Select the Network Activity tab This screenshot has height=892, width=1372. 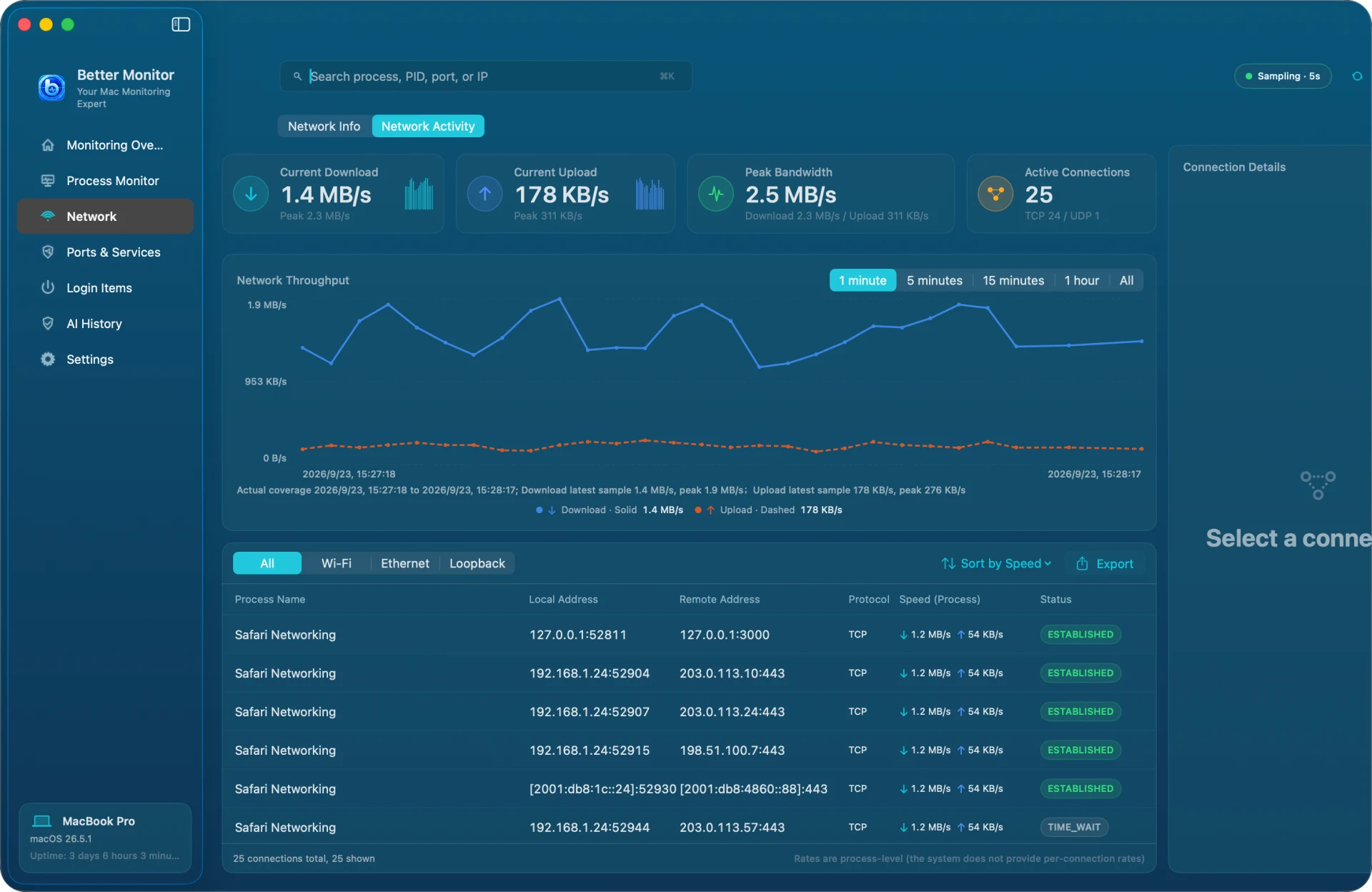(428, 127)
